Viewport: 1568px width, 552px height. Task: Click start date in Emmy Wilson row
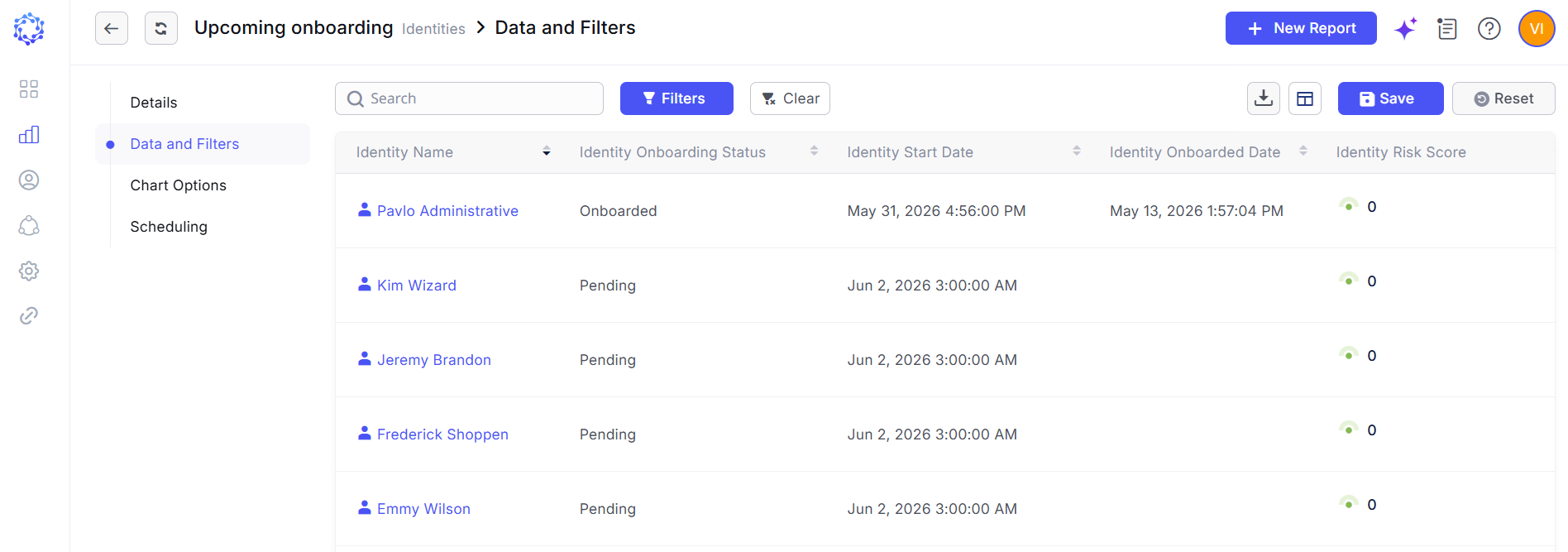click(932, 509)
